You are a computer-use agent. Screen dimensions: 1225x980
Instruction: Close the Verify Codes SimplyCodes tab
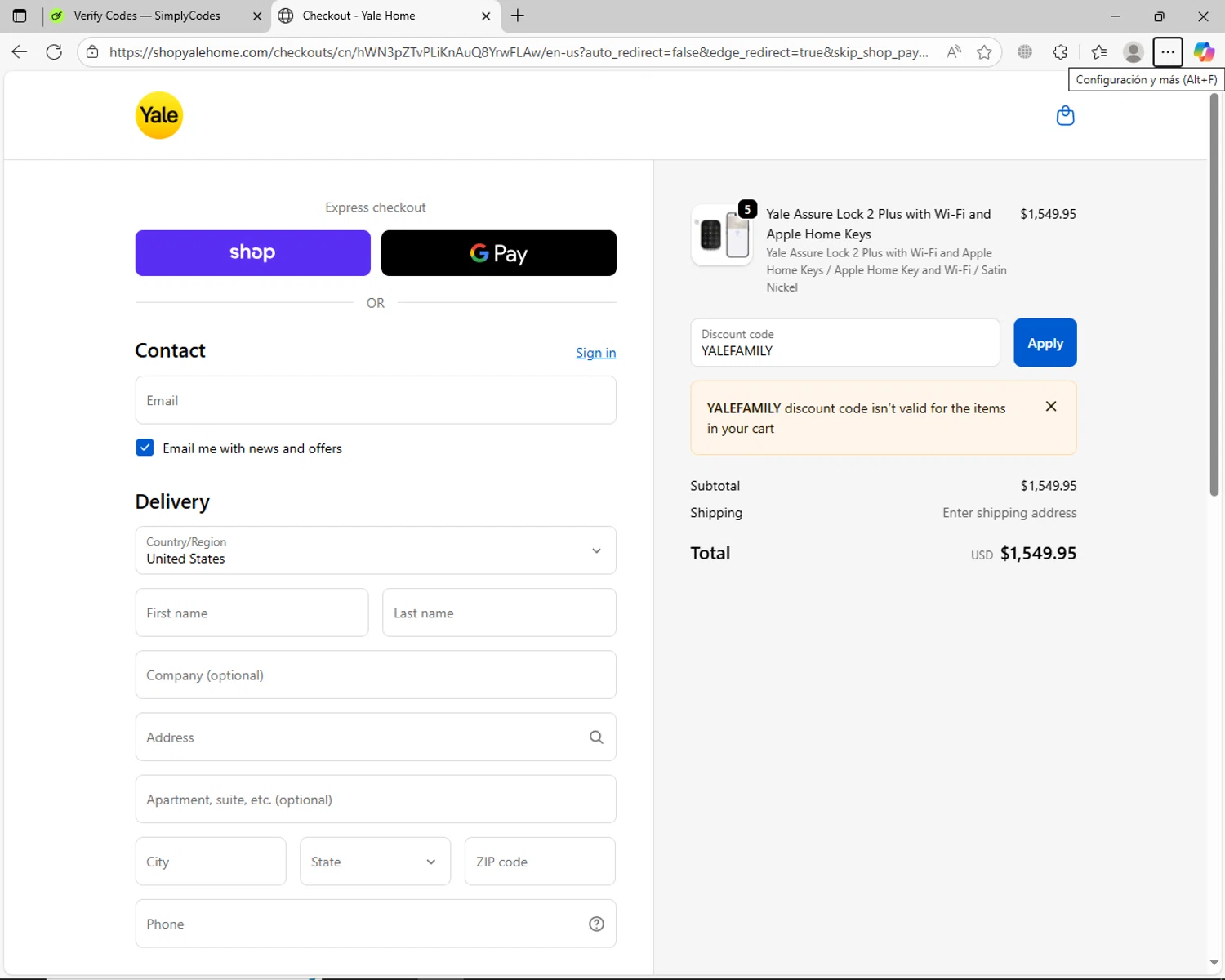coord(257,16)
